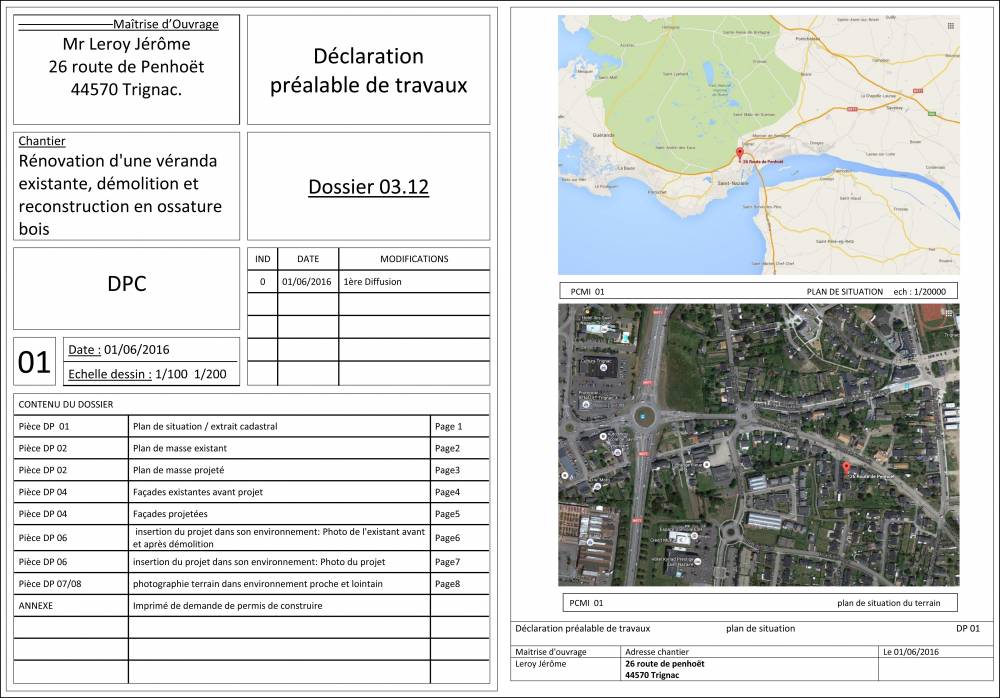Click 'Façades projetées' entry
1000x698 pixels.
click(170, 514)
